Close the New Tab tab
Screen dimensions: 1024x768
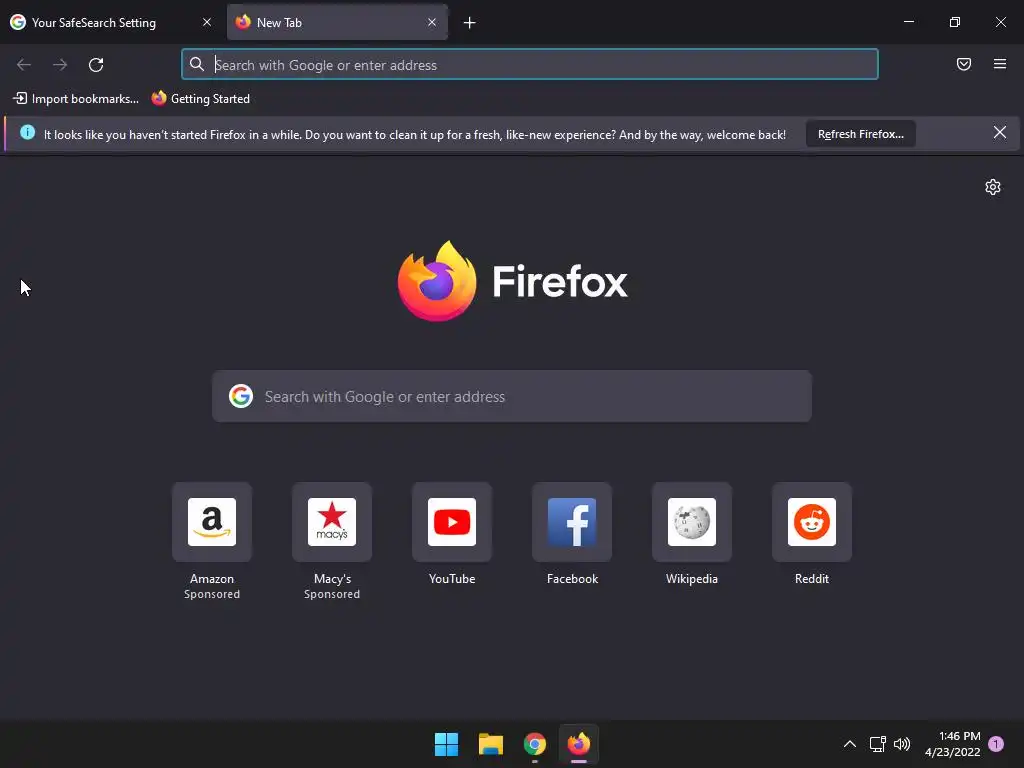432,22
